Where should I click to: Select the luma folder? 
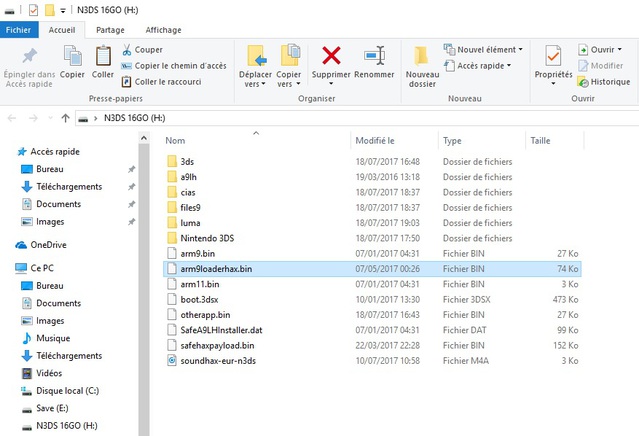190,222
